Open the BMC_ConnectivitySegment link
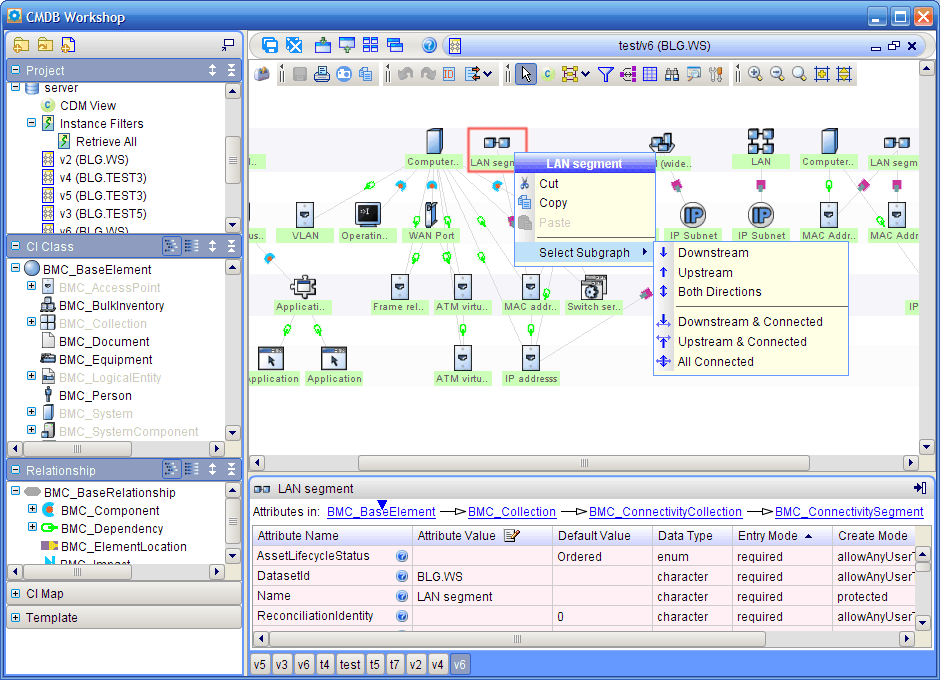Image resolution: width=940 pixels, height=680 pixels. point(849,511)
